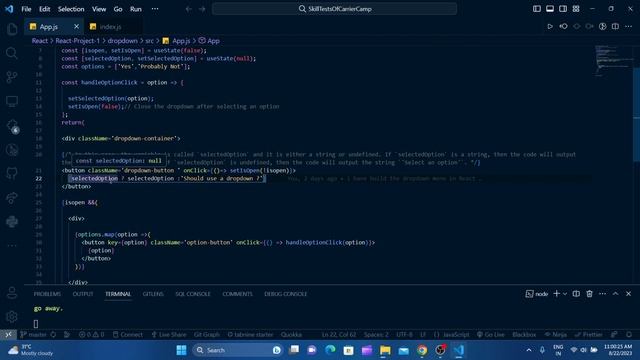Open the Search view in activity bar
Image resolution: width=640 pixels, height=360 pixels.
(x=12, y=53)
